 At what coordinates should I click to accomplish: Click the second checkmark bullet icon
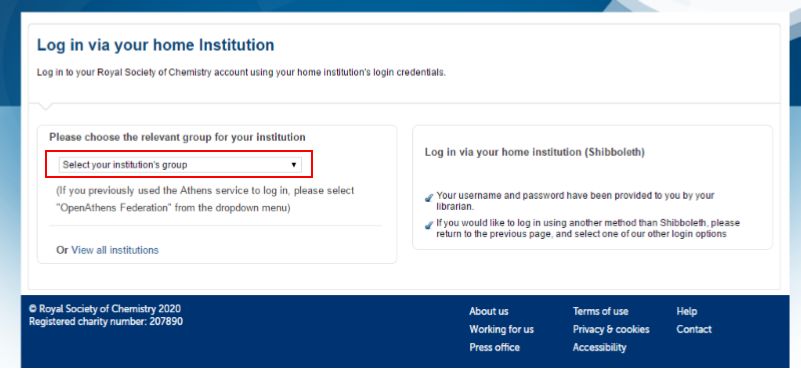click(429, 225)
